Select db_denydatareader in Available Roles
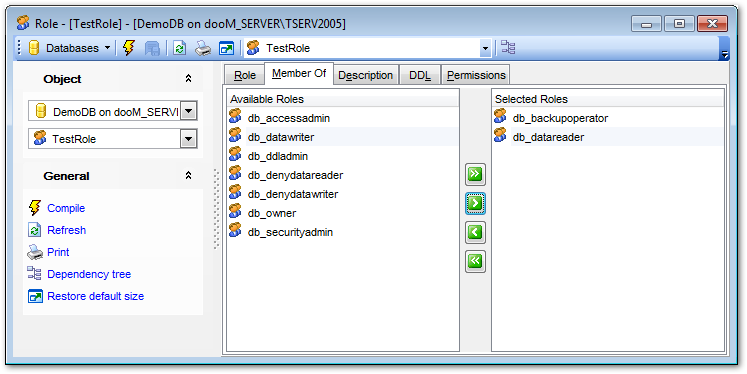 tap(295, 175)
